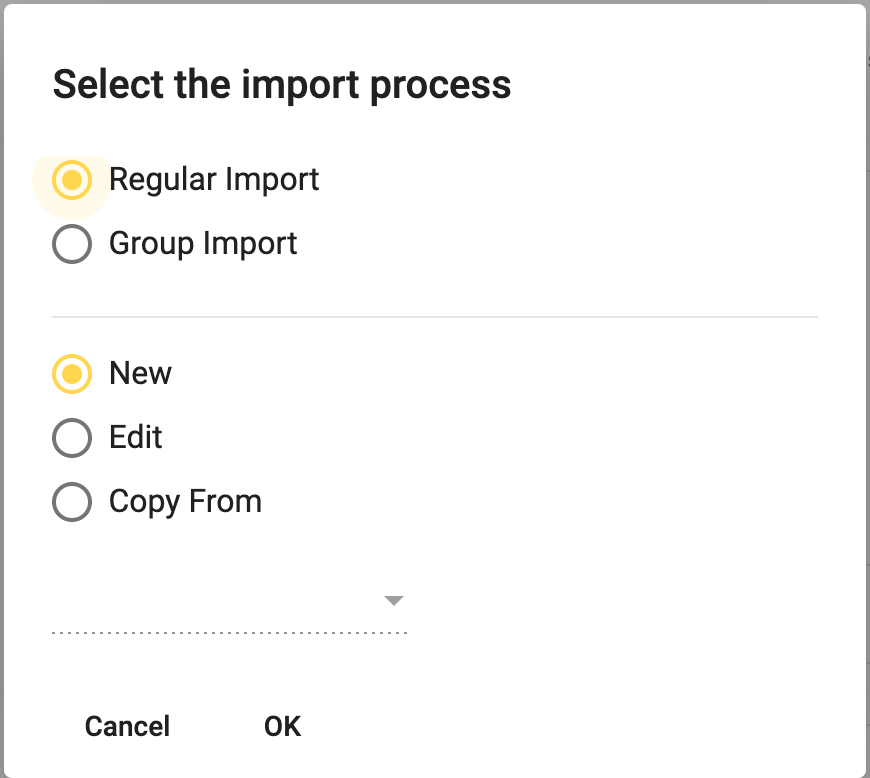Screen dimensions: 870x778
Task: Confirm the selection with OK
Action: pos(282,726)
